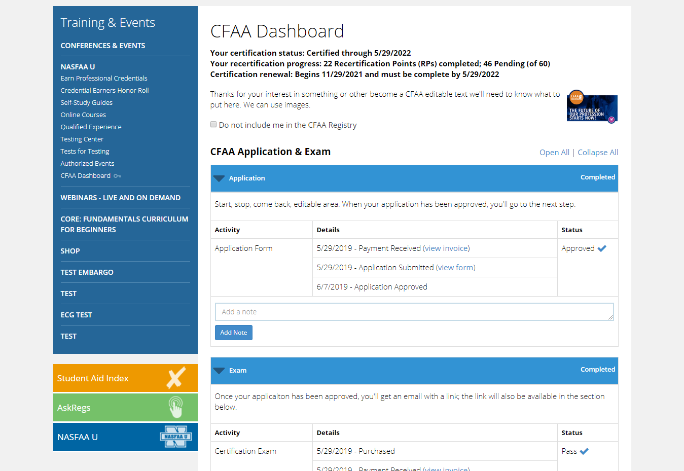Open Authorized Events link

87,164
